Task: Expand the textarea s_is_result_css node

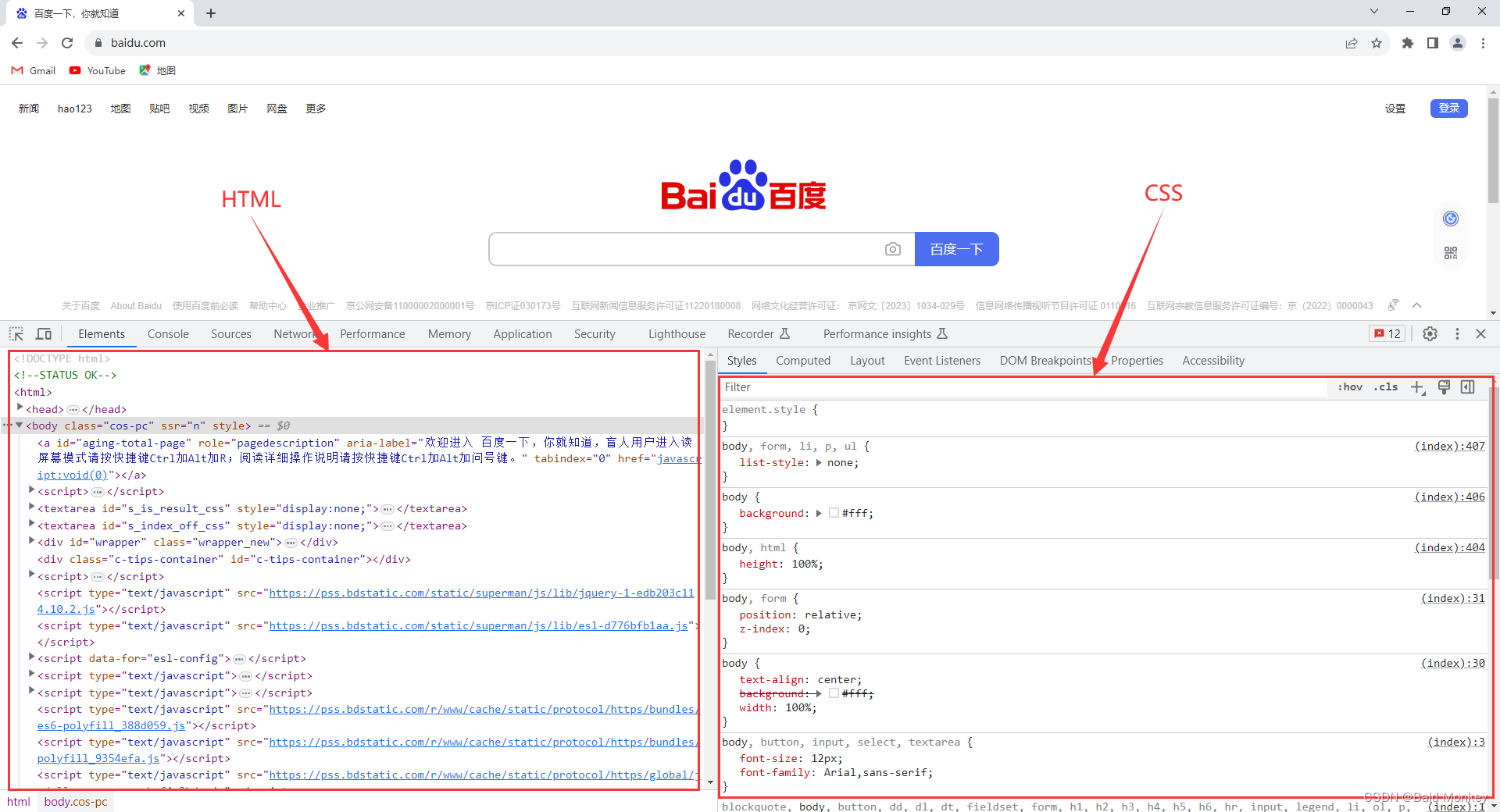Action: 31,507
